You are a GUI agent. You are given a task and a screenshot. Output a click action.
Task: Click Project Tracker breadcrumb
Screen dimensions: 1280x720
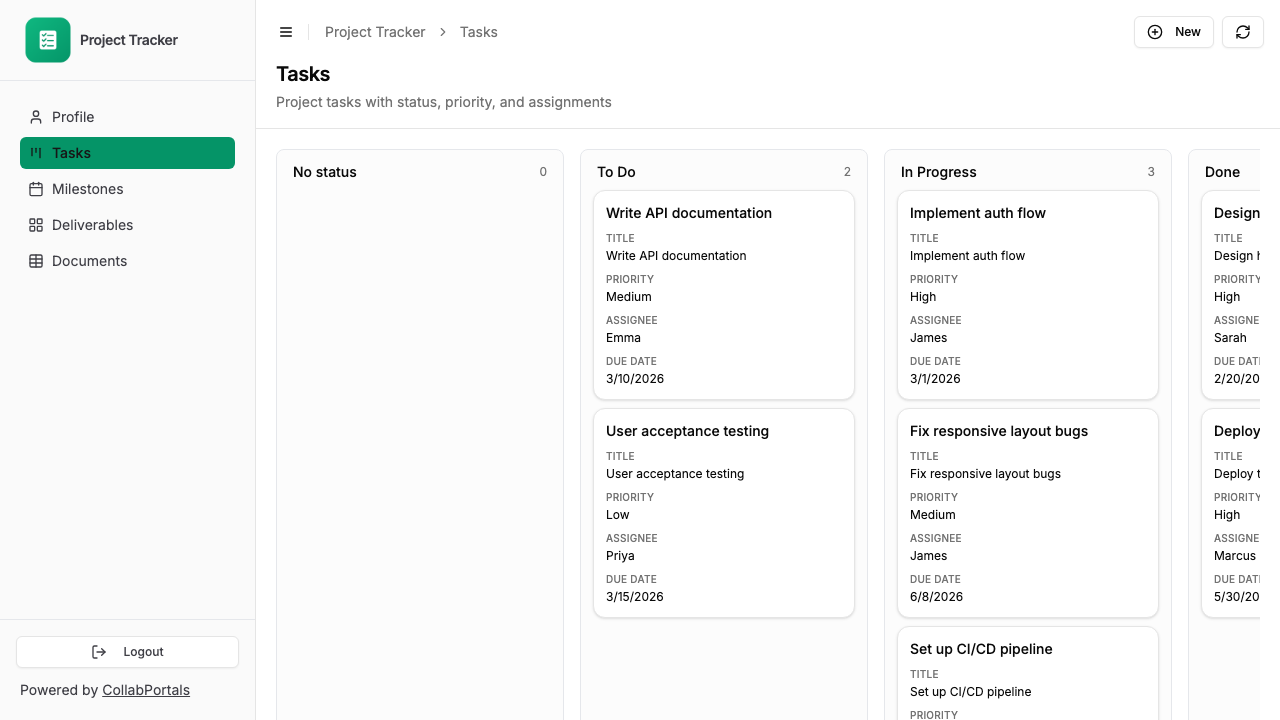[x=375, y=32]
